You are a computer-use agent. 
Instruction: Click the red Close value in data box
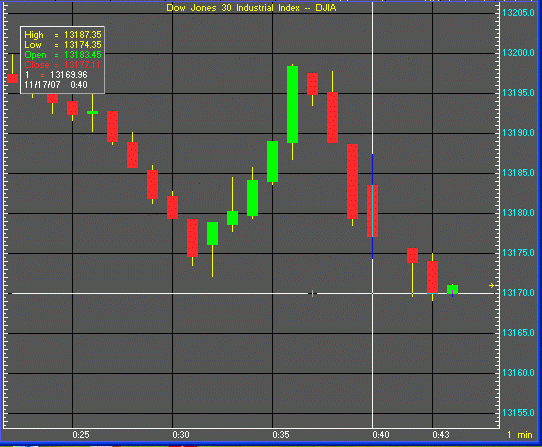coord(82,65)
